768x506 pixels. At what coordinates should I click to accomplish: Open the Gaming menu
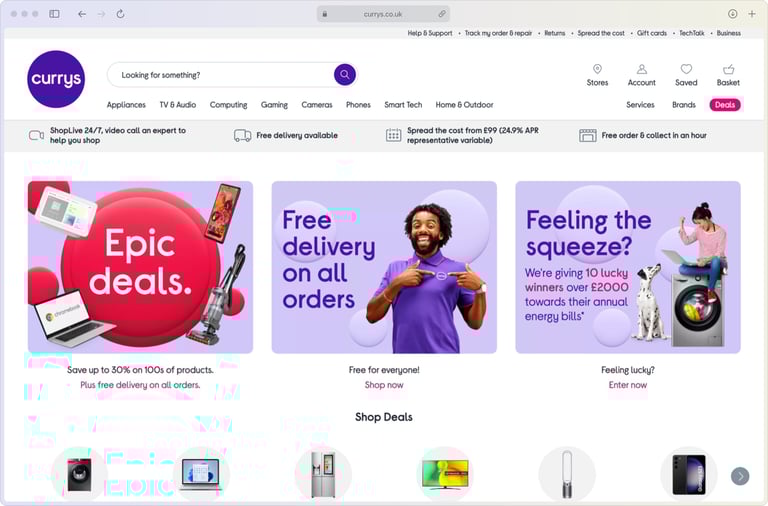[x=274, y=105]
